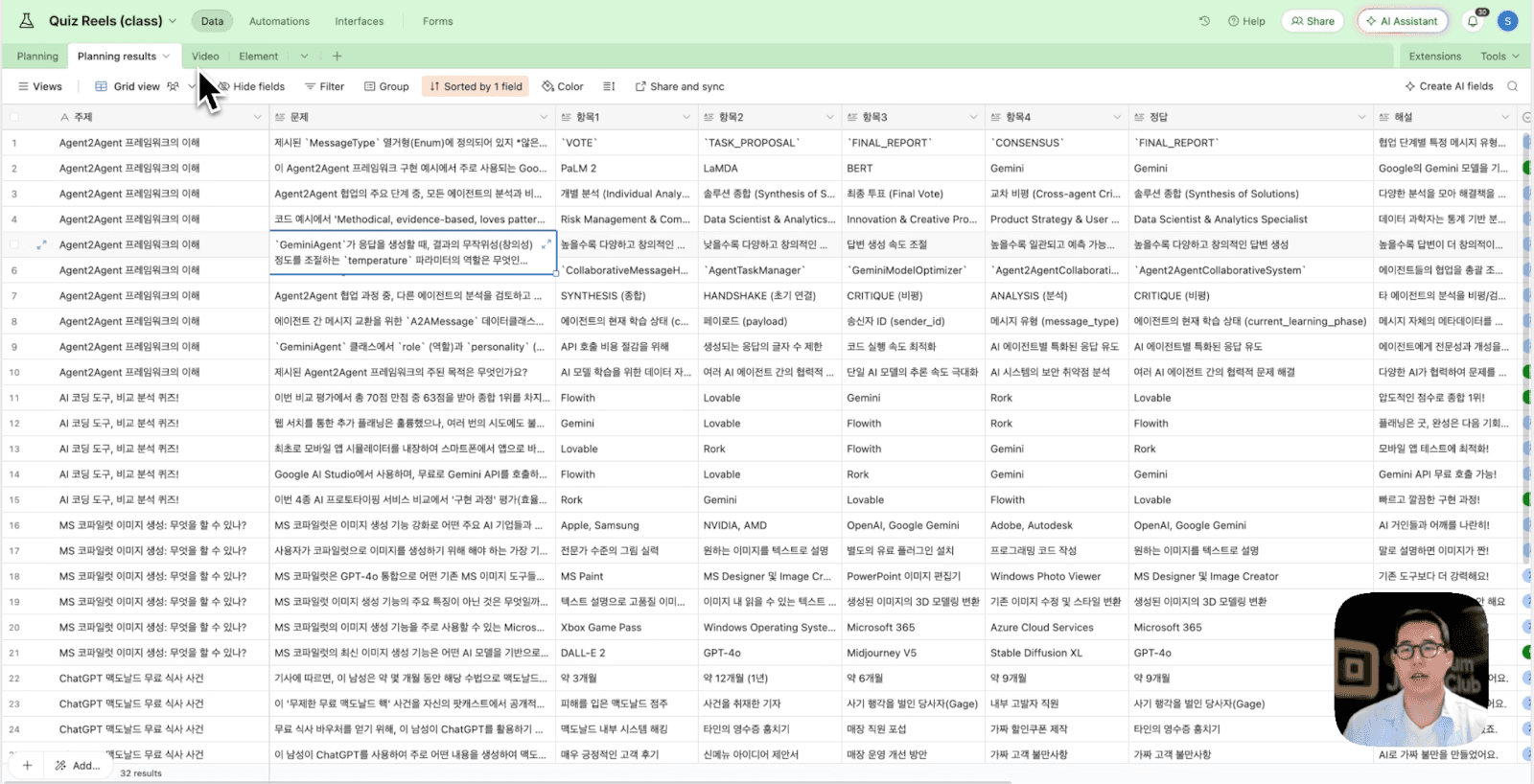1534x784 pixels.
Task: Click the 항목3 field type icon
Action: [x=852, y=117]
